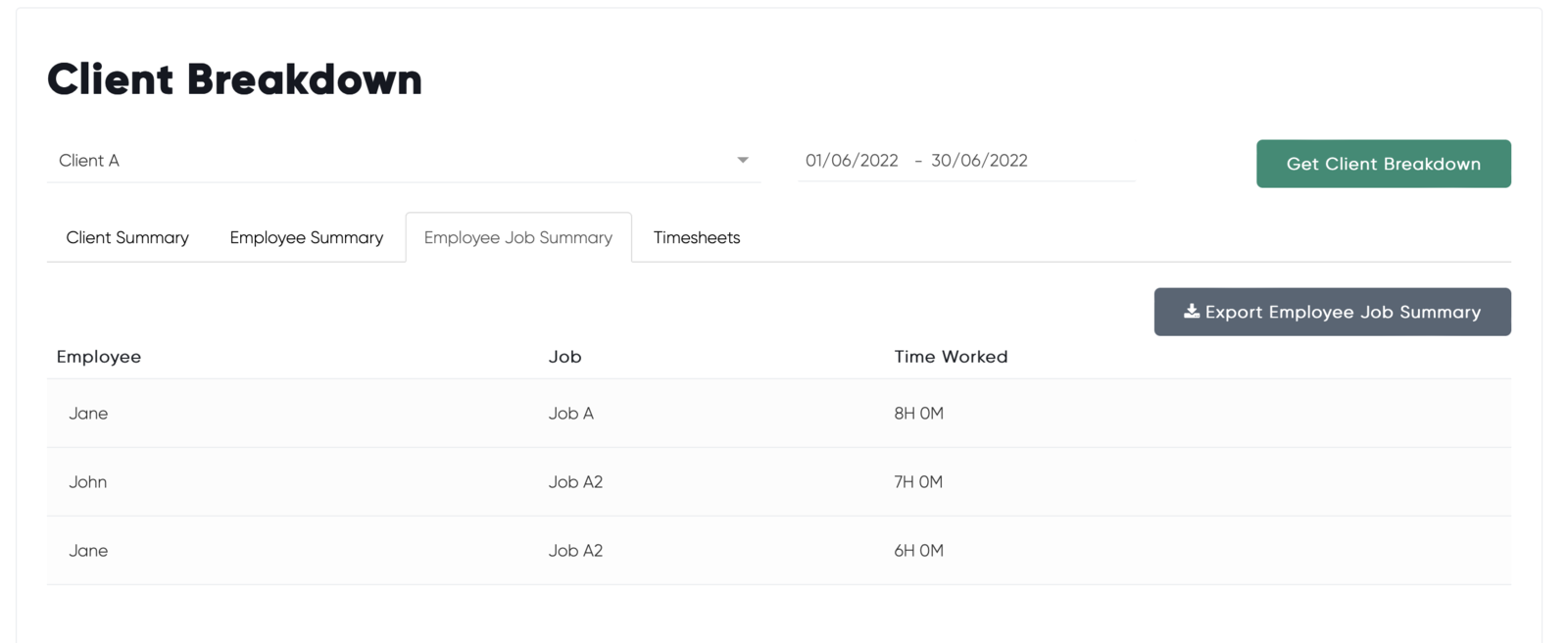
Task: Select the Employee Job Summary tab
Action: click(518, 237)
